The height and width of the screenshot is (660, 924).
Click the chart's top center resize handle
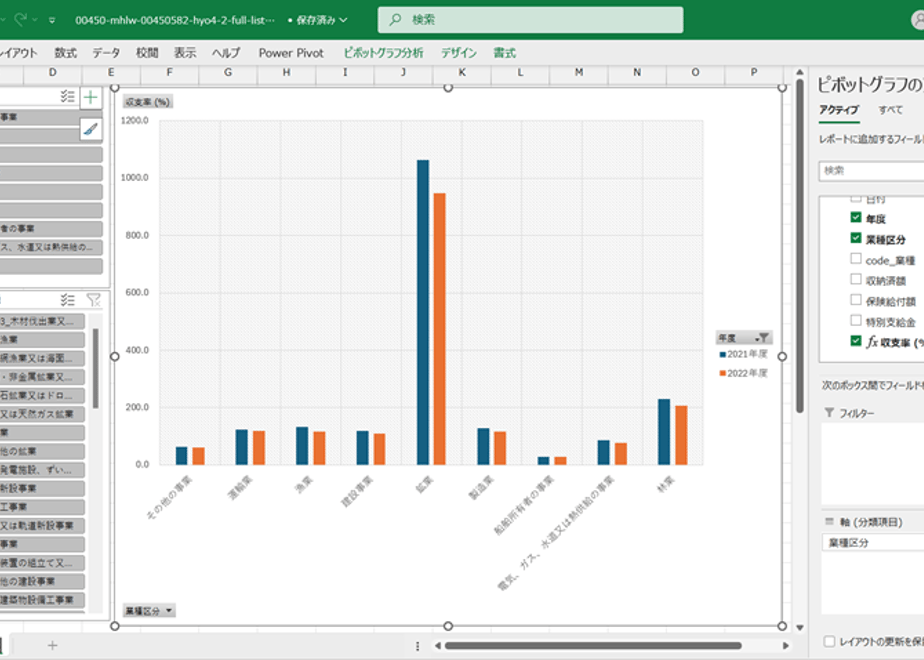(x=448, y=88)
